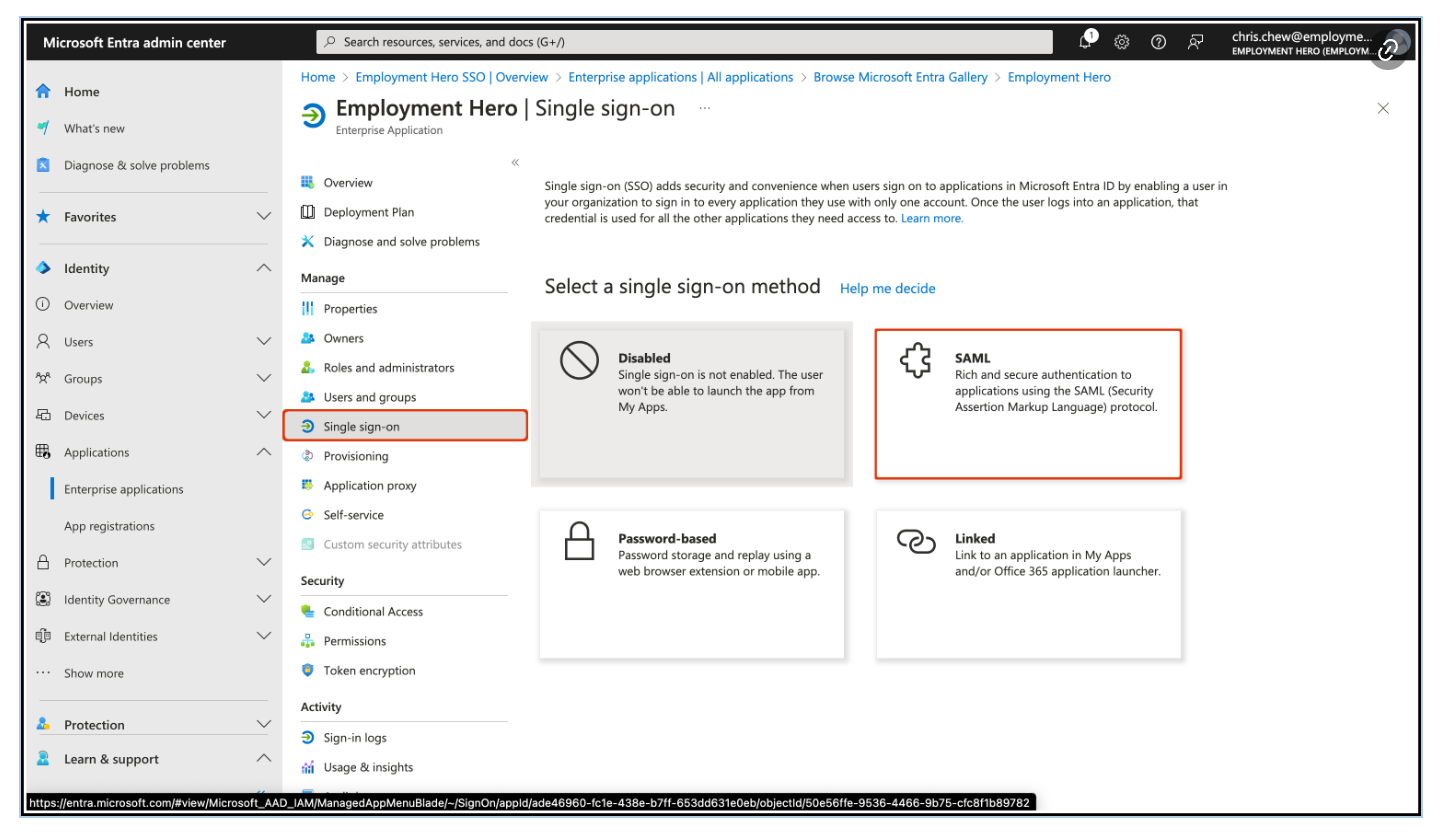This screenshot has height=838, width=1450.
Task: Click the Employment Hero application logo icon
Action: 313,116
